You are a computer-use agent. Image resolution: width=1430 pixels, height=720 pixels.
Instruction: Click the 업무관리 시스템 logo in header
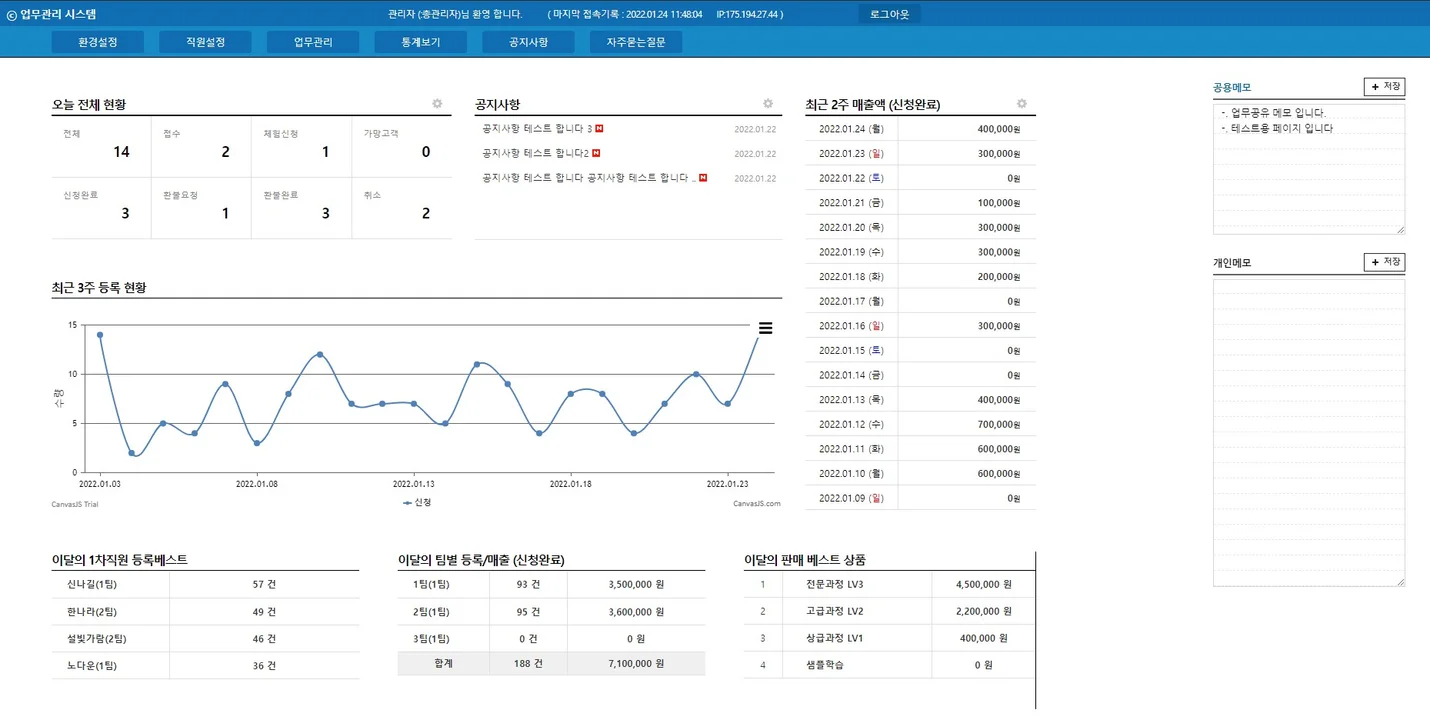click(52, 15)
